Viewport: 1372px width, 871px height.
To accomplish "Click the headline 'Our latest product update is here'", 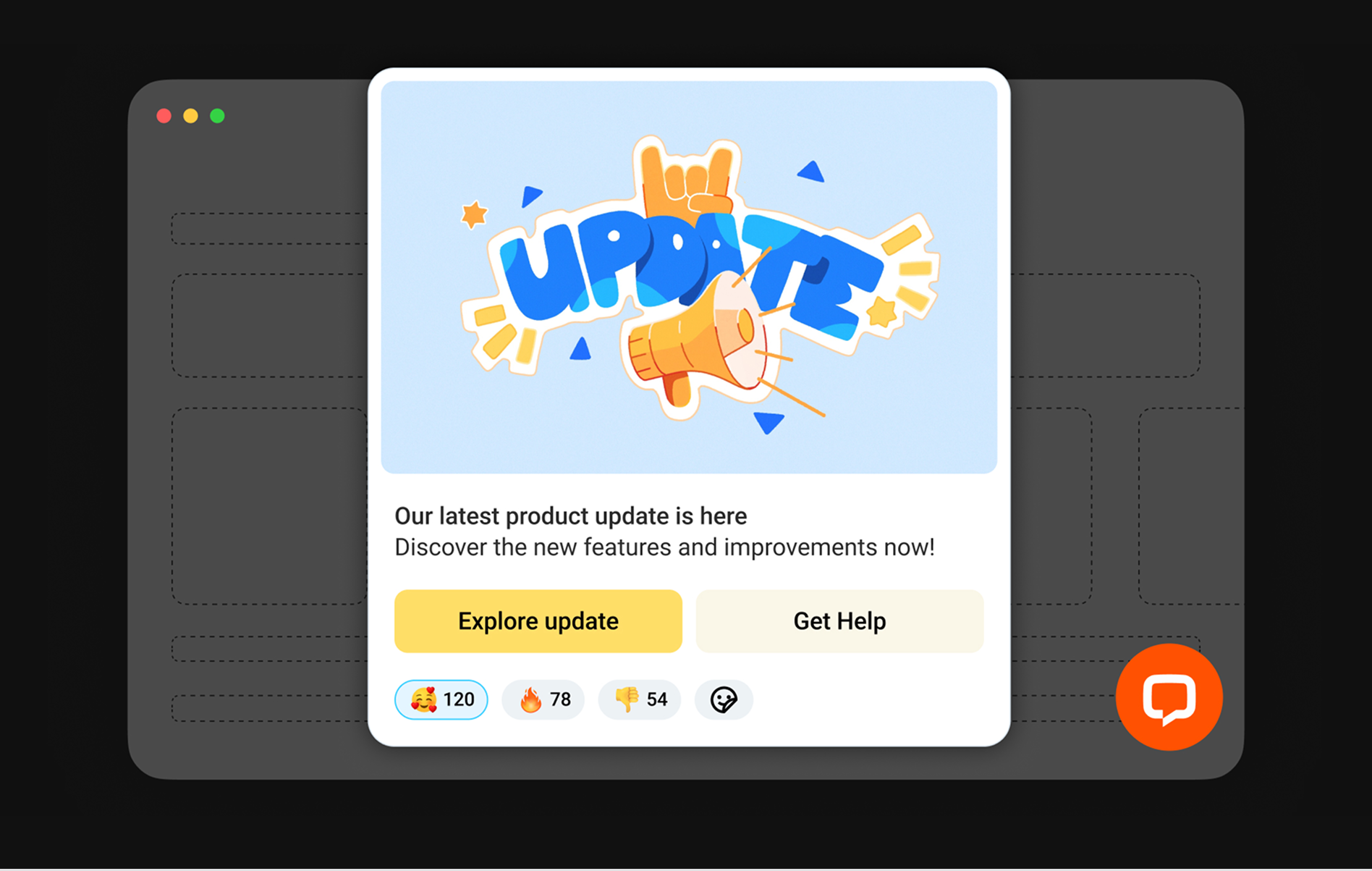I will (x=570, y=516).
